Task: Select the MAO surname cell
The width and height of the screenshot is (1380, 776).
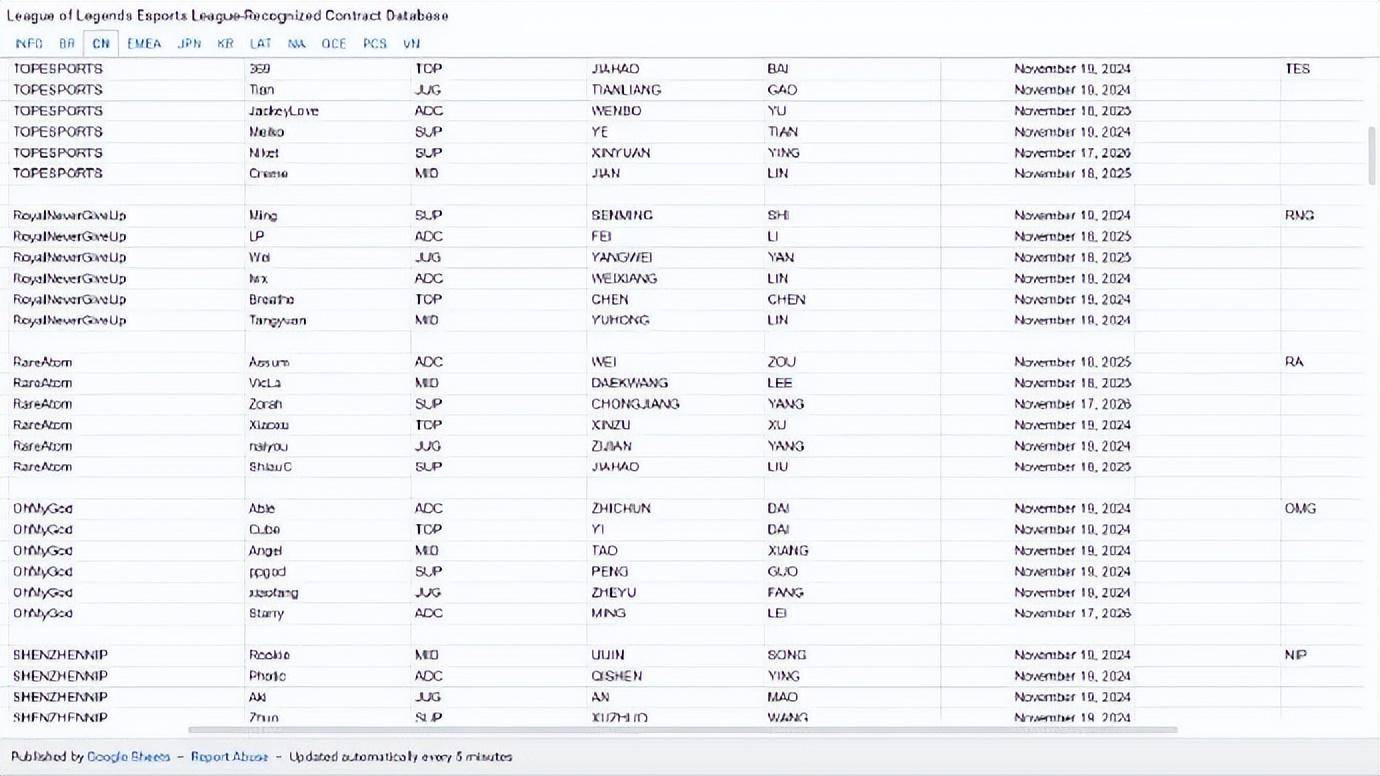Action: (782, 697)
